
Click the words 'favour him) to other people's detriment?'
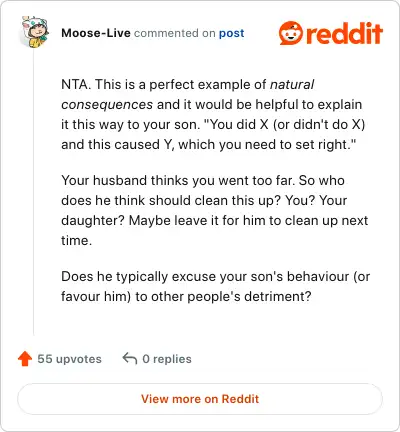[x=186, y=296]
